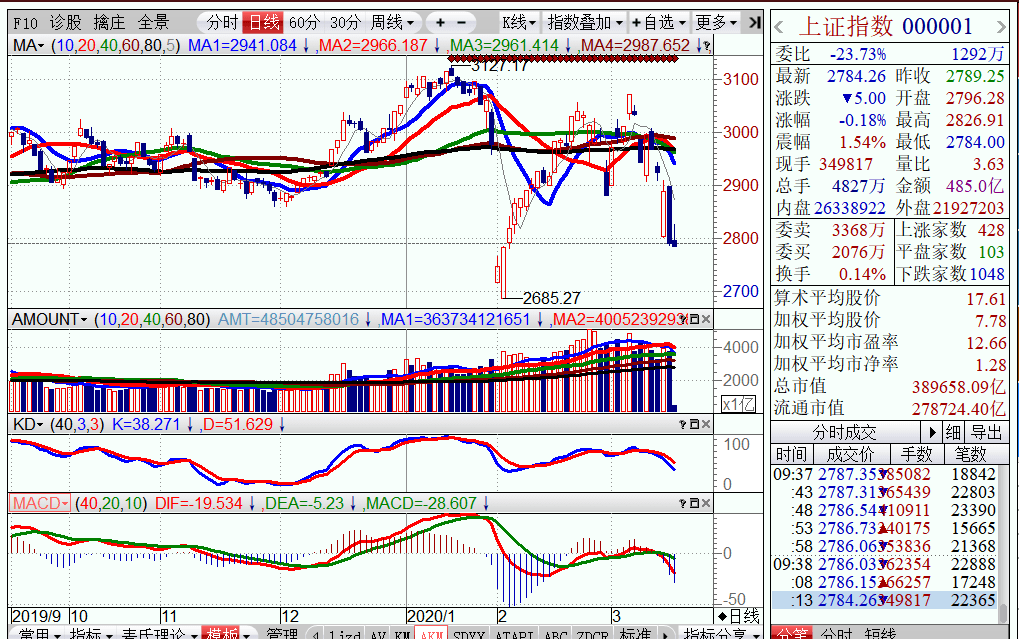Open help for the MA indicator
Image resolution: width=1019 pixels, height=639 pixels.
[706, 46]
